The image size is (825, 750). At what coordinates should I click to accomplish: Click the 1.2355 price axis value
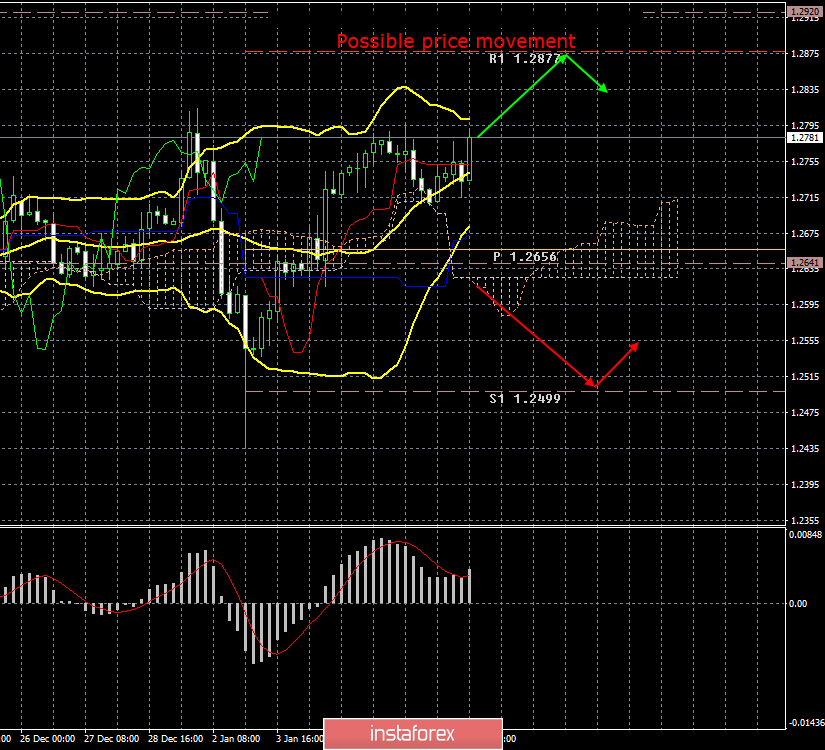(805, 520)
